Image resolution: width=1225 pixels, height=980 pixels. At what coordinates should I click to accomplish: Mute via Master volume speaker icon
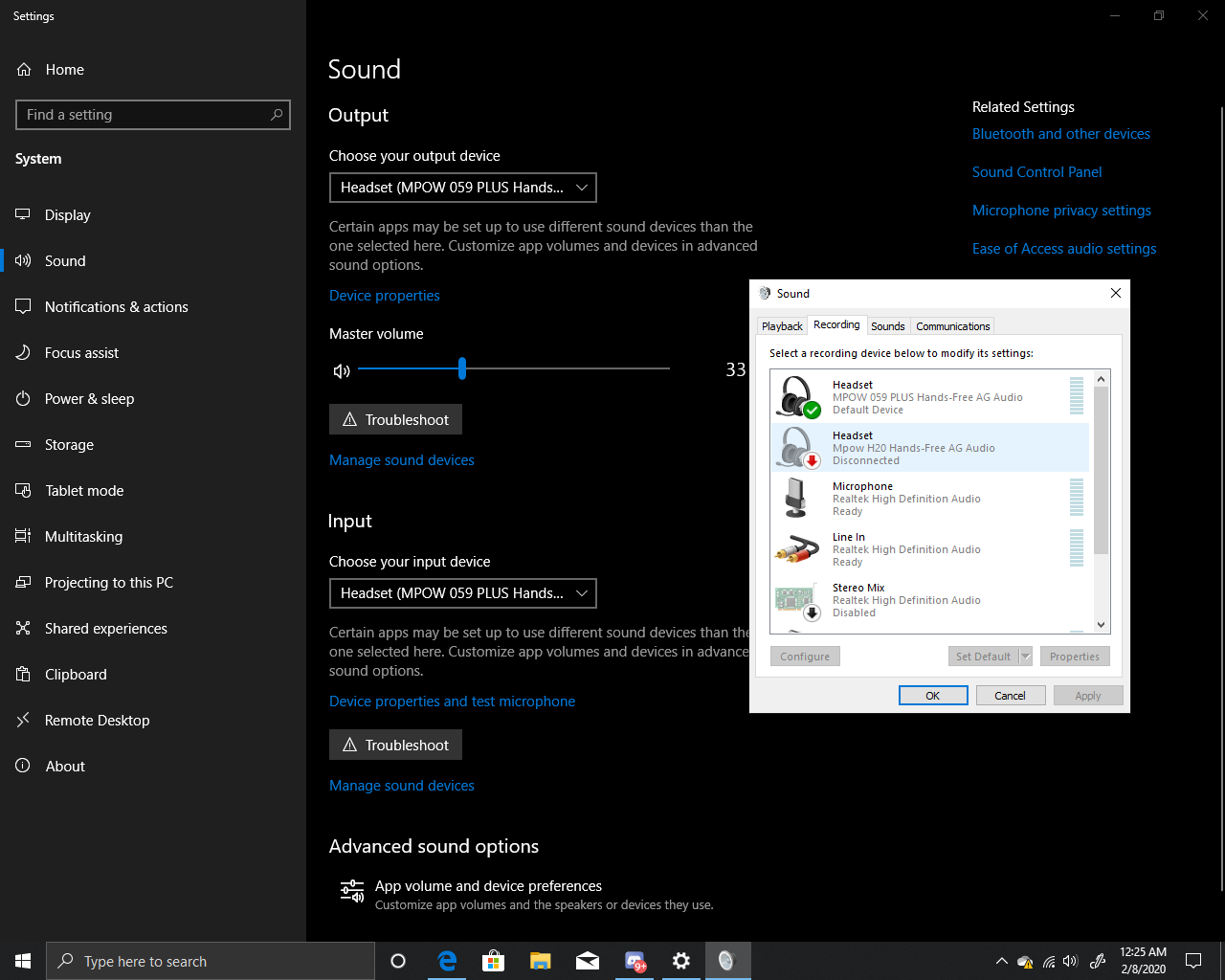tap(342, 370)
